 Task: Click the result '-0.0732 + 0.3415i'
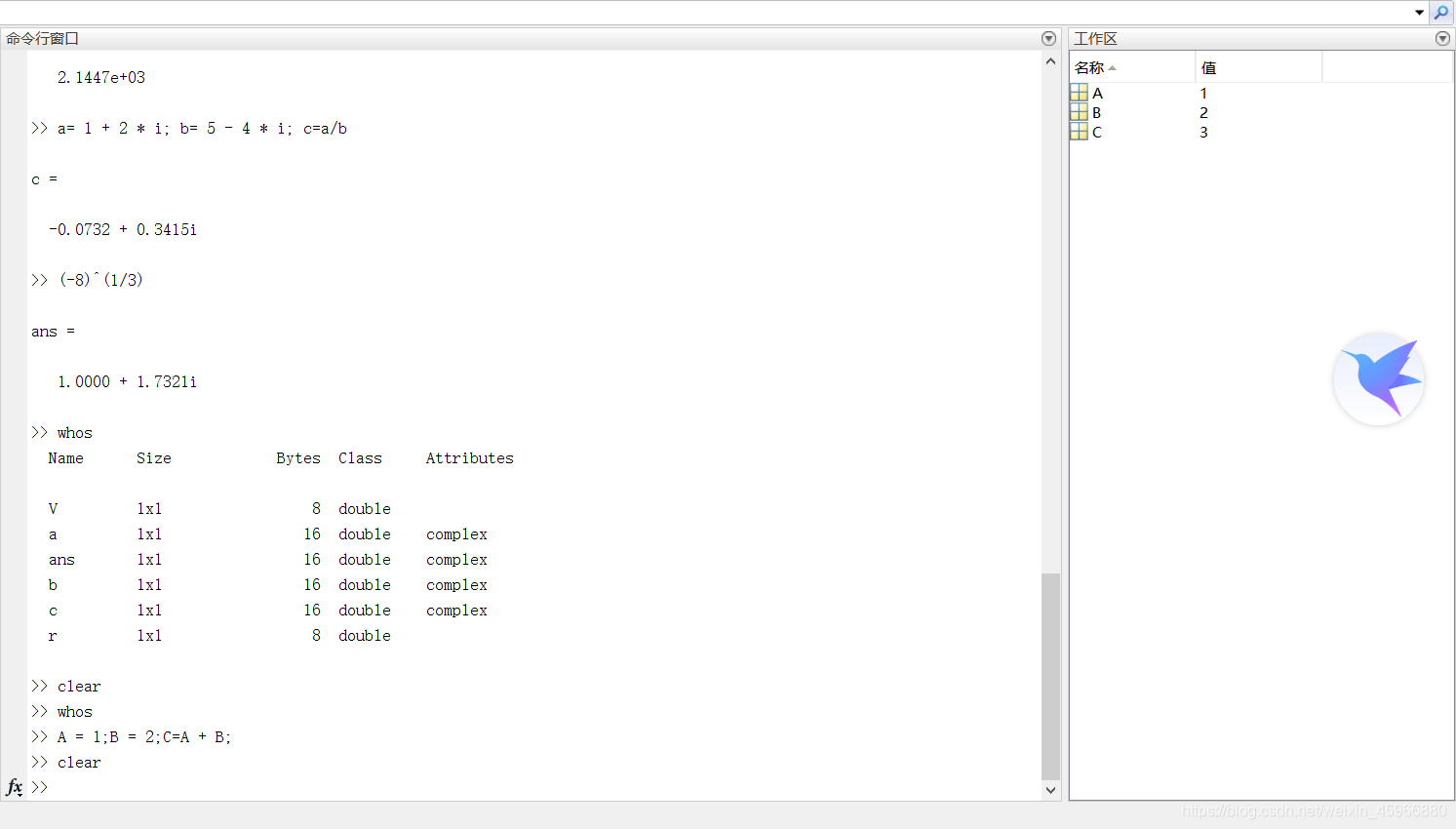click(x=123, y=229)
